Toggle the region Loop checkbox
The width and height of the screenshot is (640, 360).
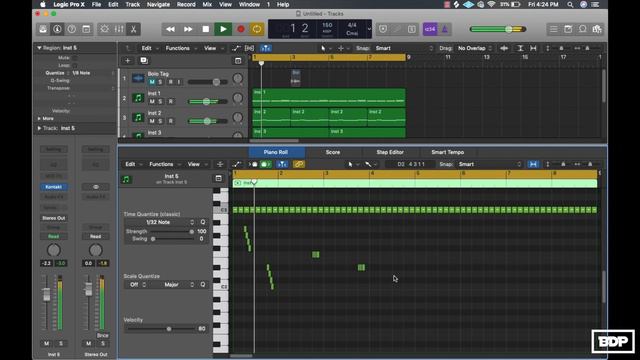point(74,65)
